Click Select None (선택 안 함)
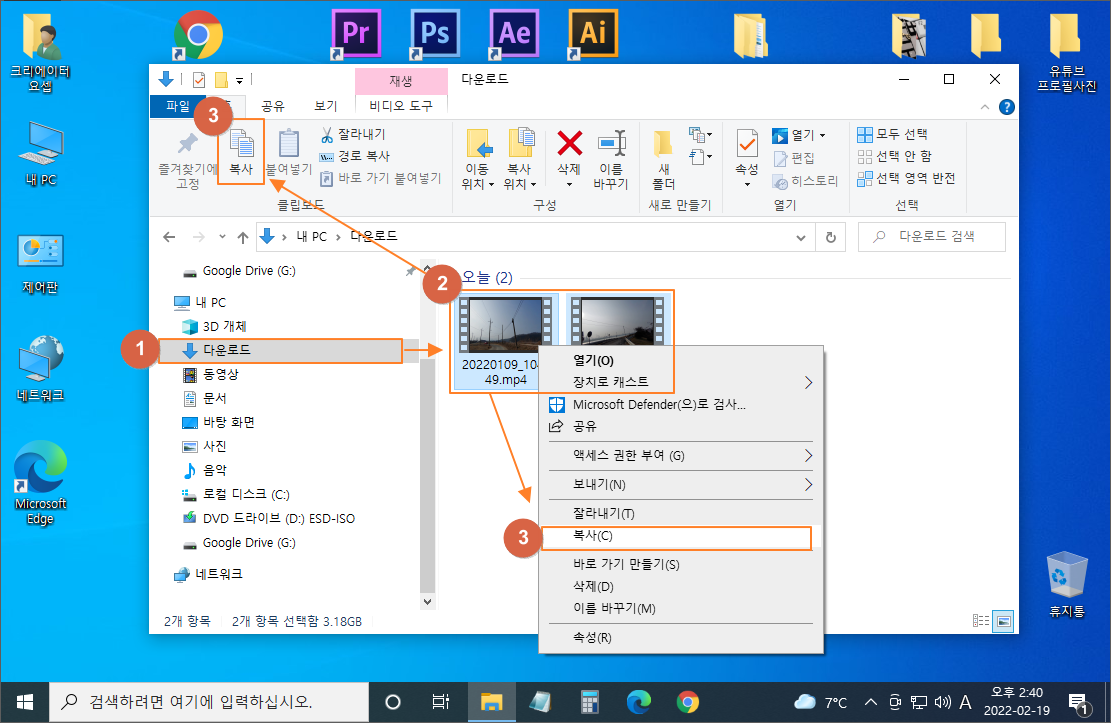 tap(894, 156)
